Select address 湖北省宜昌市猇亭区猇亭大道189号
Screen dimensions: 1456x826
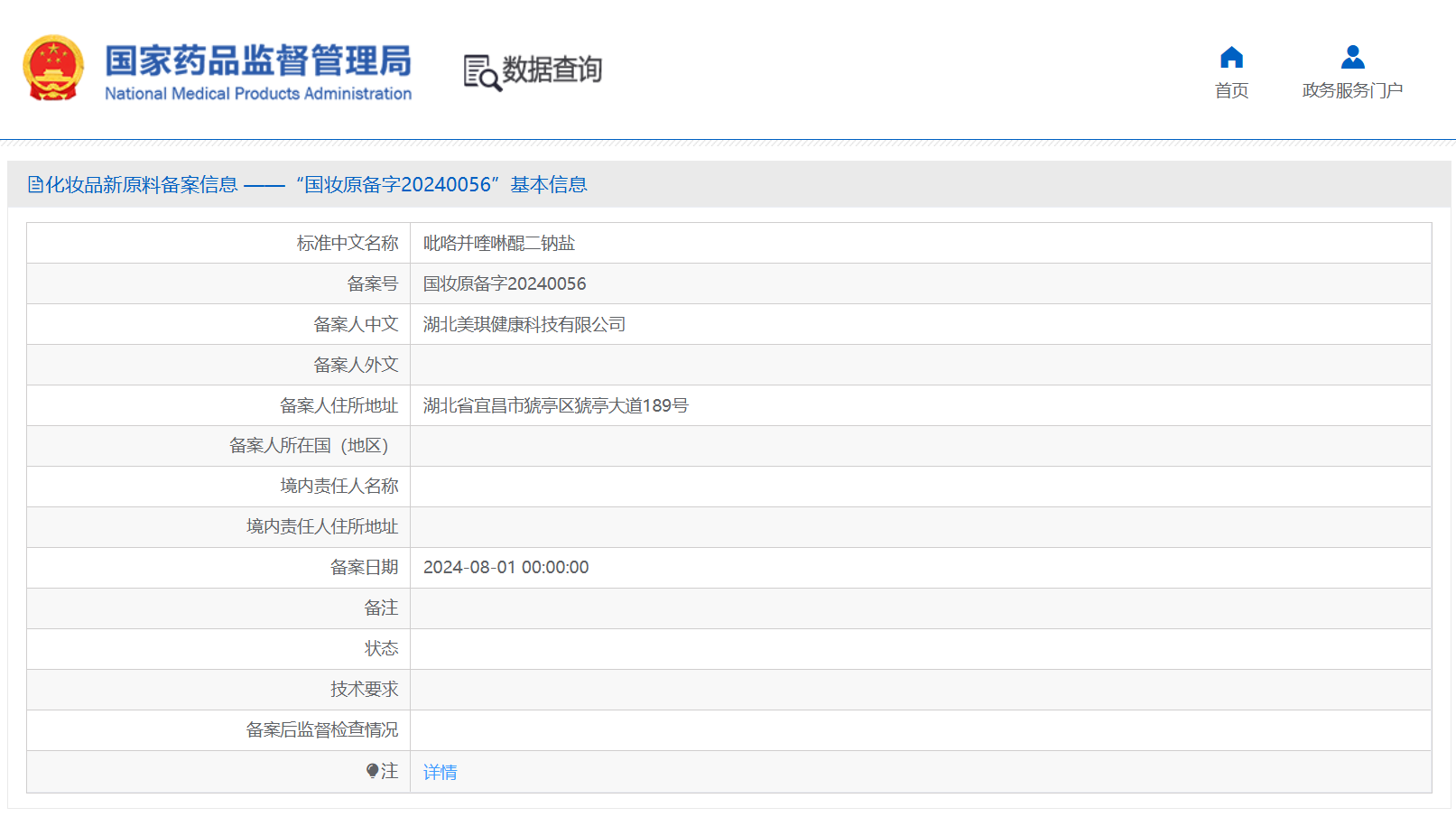point(555,405)
